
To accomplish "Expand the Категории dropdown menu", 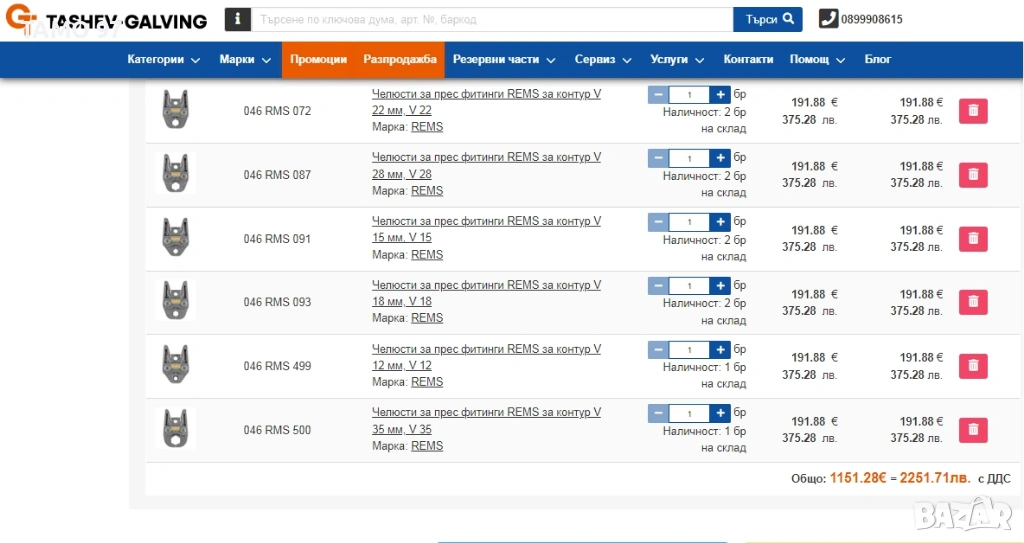I will click(164, 60).
